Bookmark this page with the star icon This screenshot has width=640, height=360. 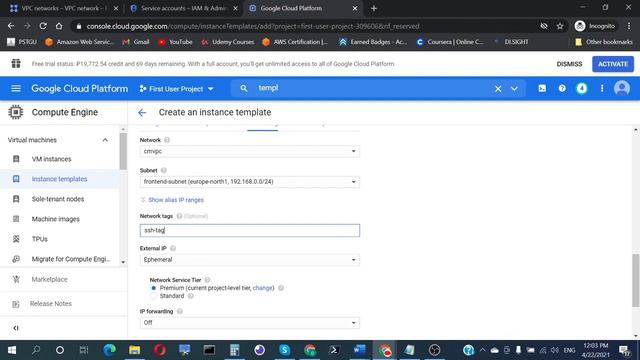coord(560,26)
